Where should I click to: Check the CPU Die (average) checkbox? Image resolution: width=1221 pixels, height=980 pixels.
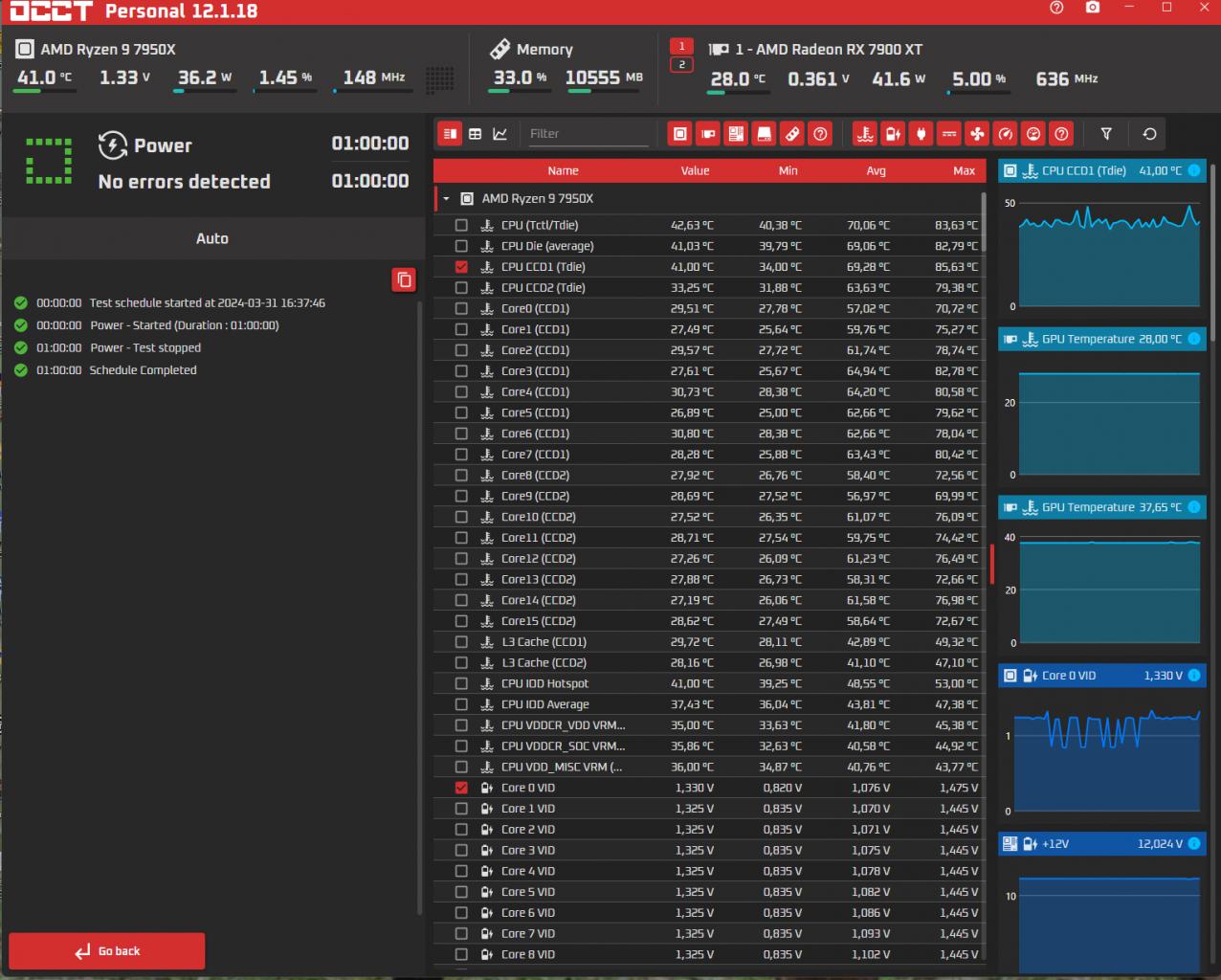pyautogui.click(x=461, y=246)
